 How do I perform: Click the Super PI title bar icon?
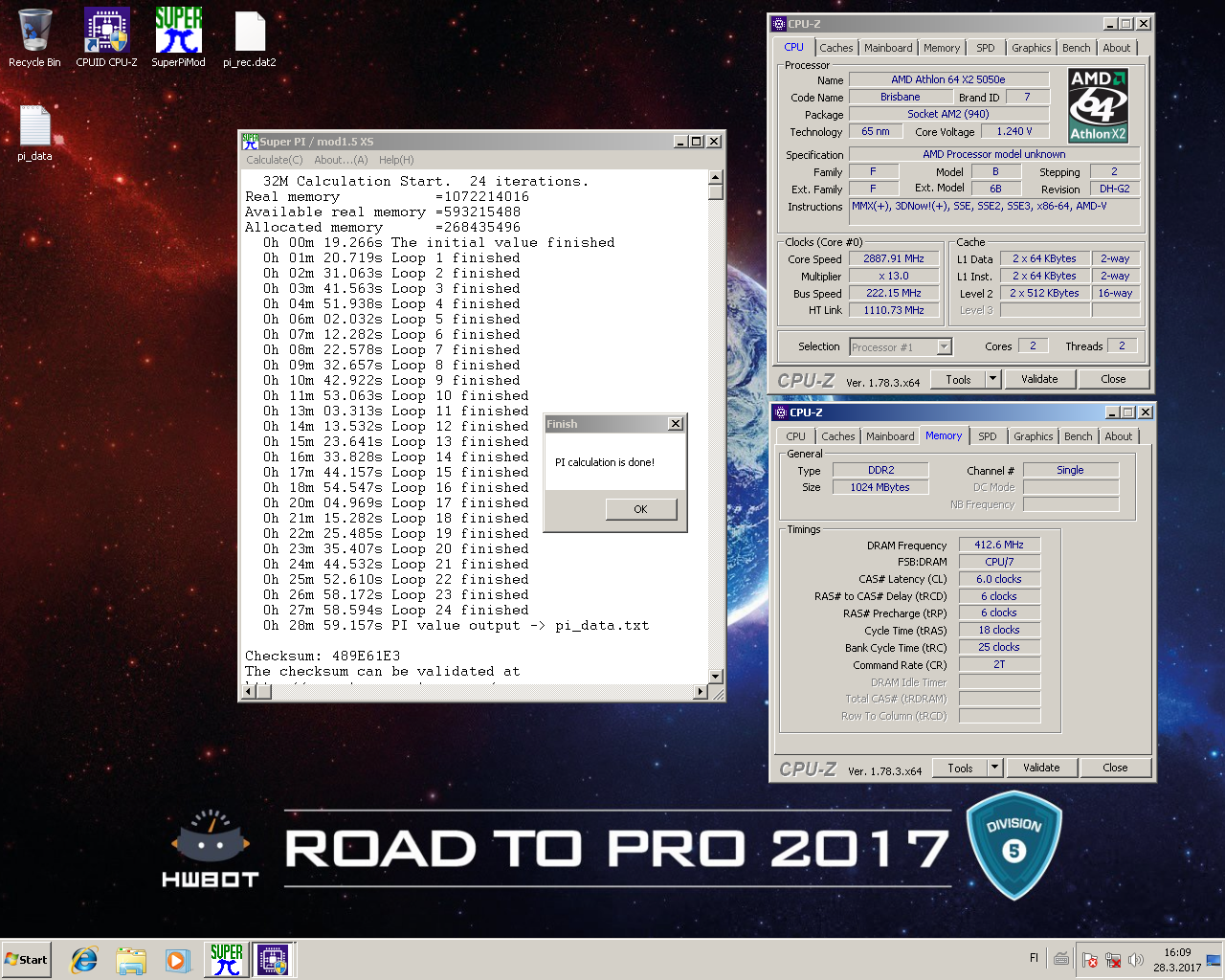click(x=250, y=141)
